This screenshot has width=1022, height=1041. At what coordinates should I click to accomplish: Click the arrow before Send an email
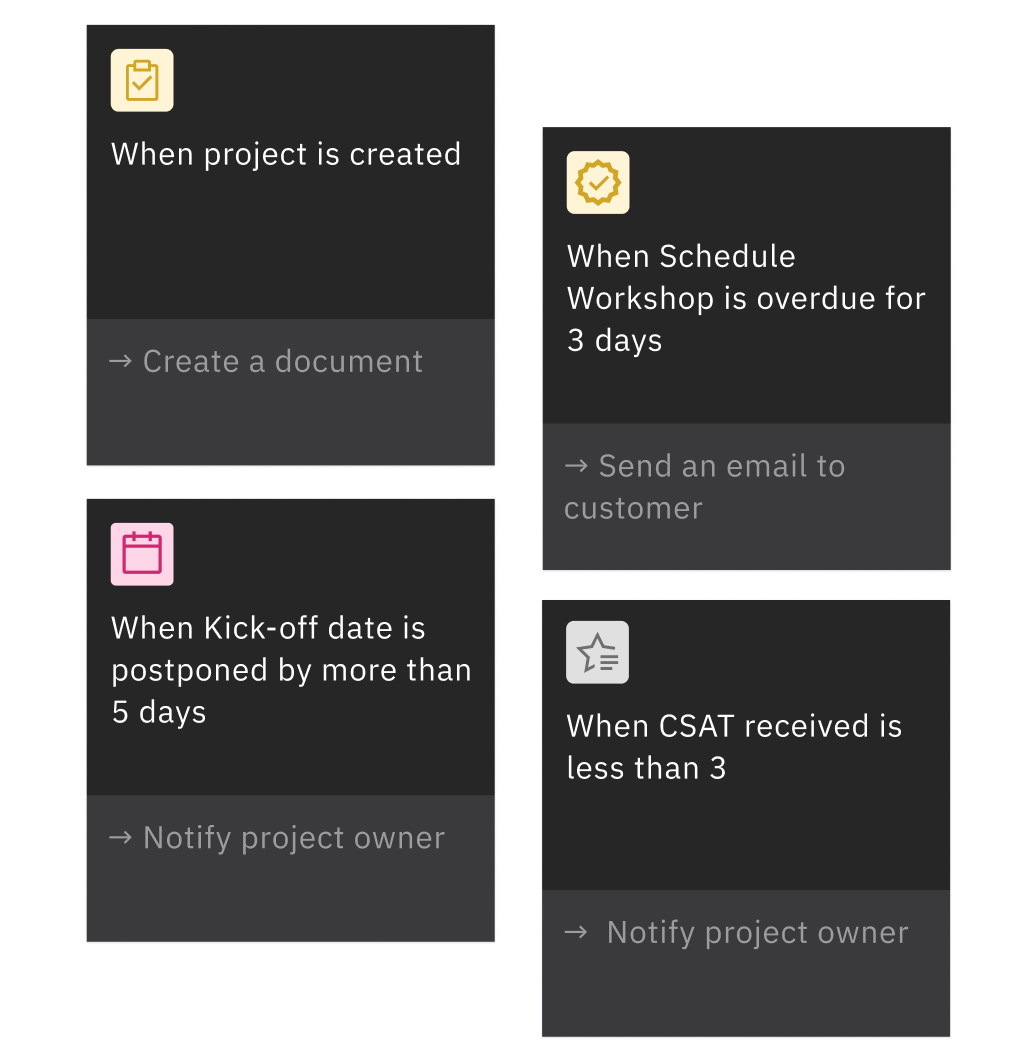pyautogui.click(x=578, y=466)
